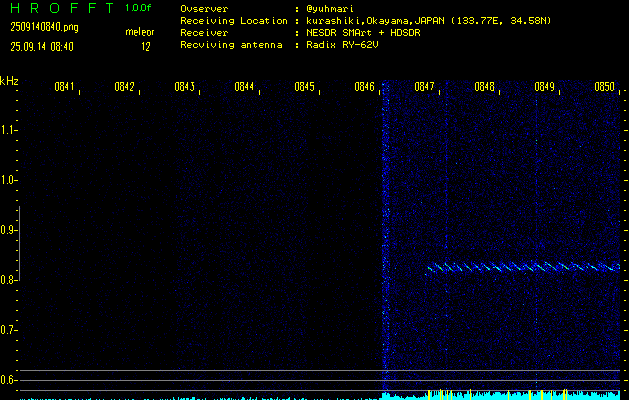Click the 1.1 kHz axis label
This screenshot has width=629, height=400.
tap(7, 130)
